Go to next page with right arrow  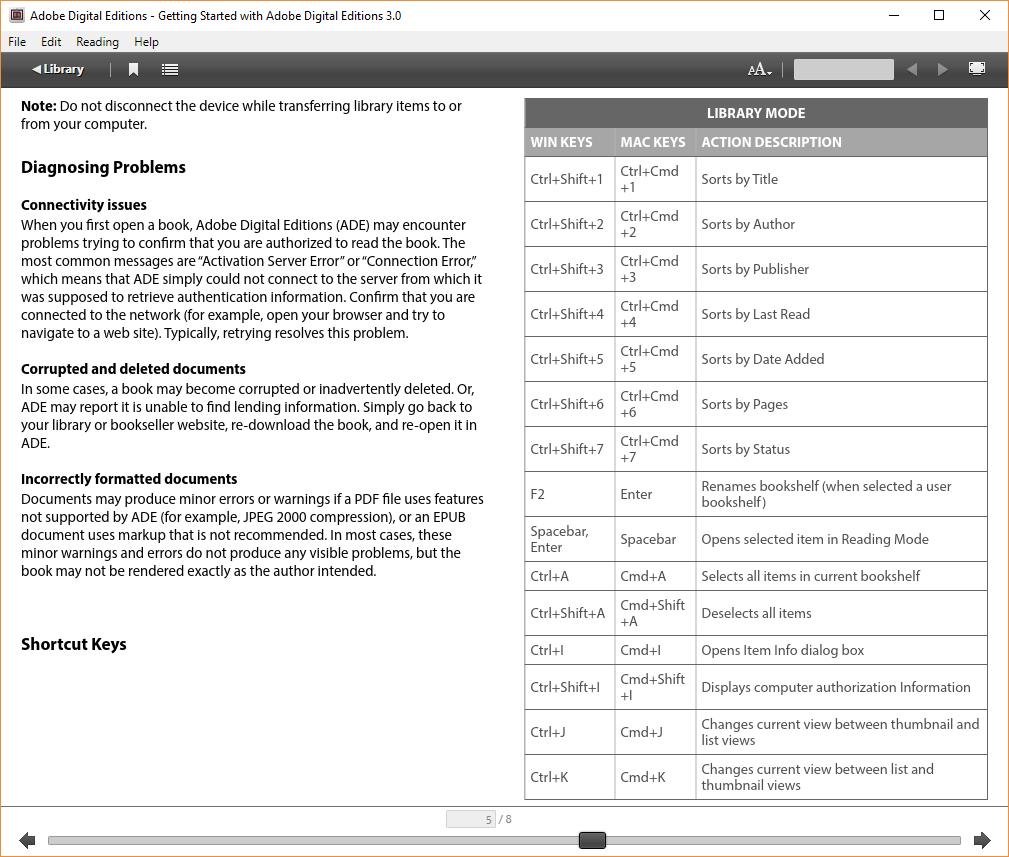(982, 840)
